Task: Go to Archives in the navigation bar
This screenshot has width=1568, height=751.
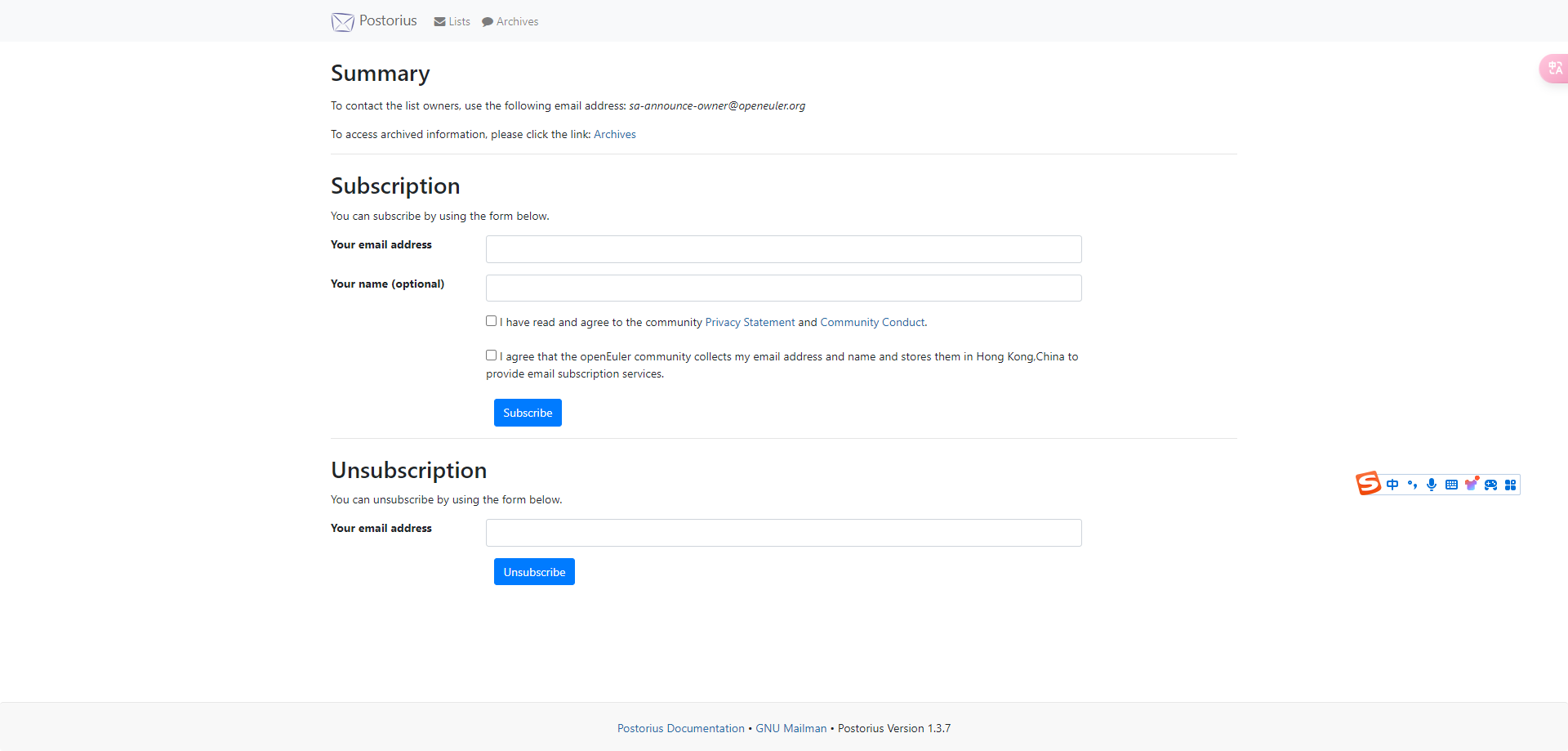Action: pyautogui.click(x=510, y=22)
